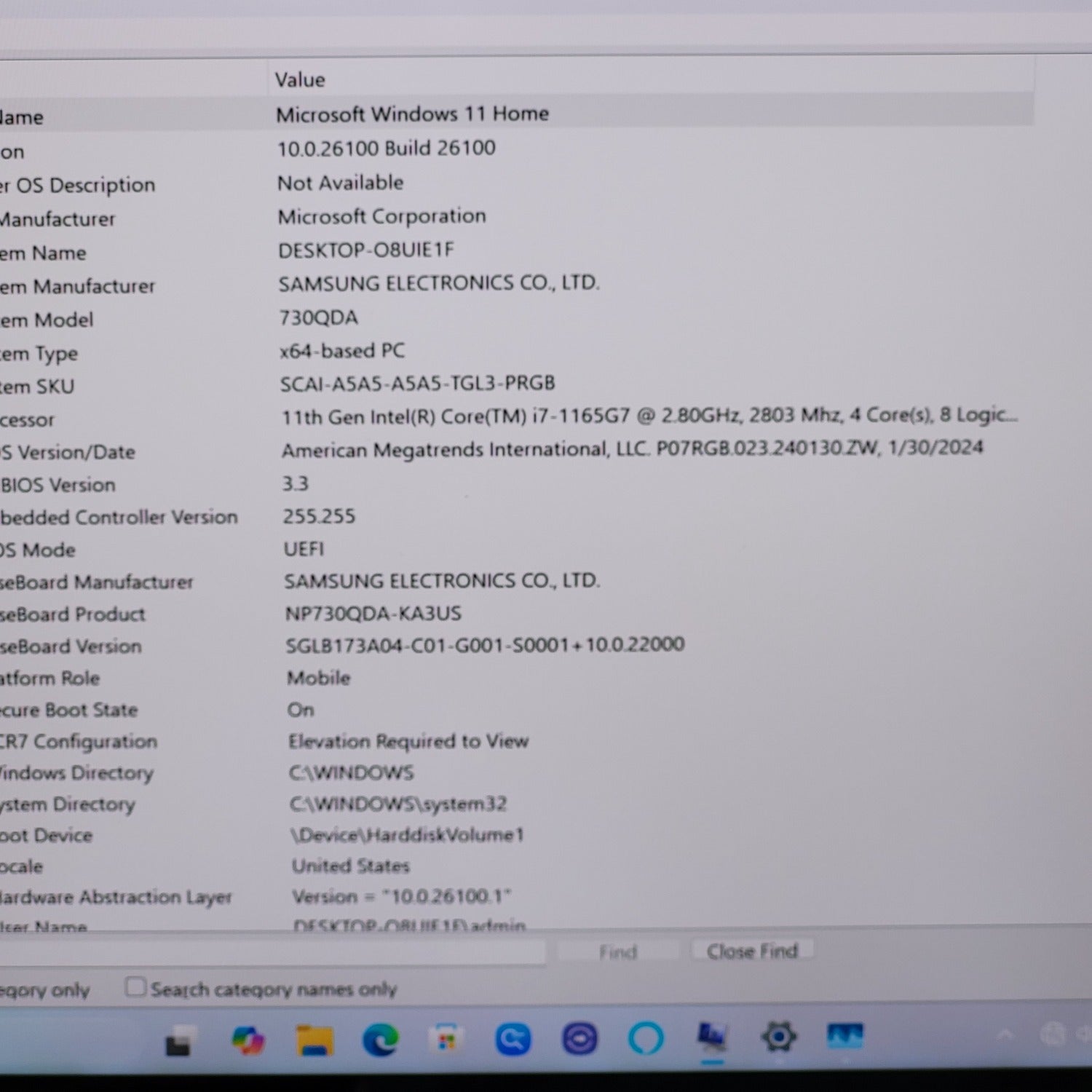Select the SGLB173A04-C01-G001 baseboard version value
The width and height of the screenshot is (1092, 1092).
pyautogui.click(x=485, y=645)
